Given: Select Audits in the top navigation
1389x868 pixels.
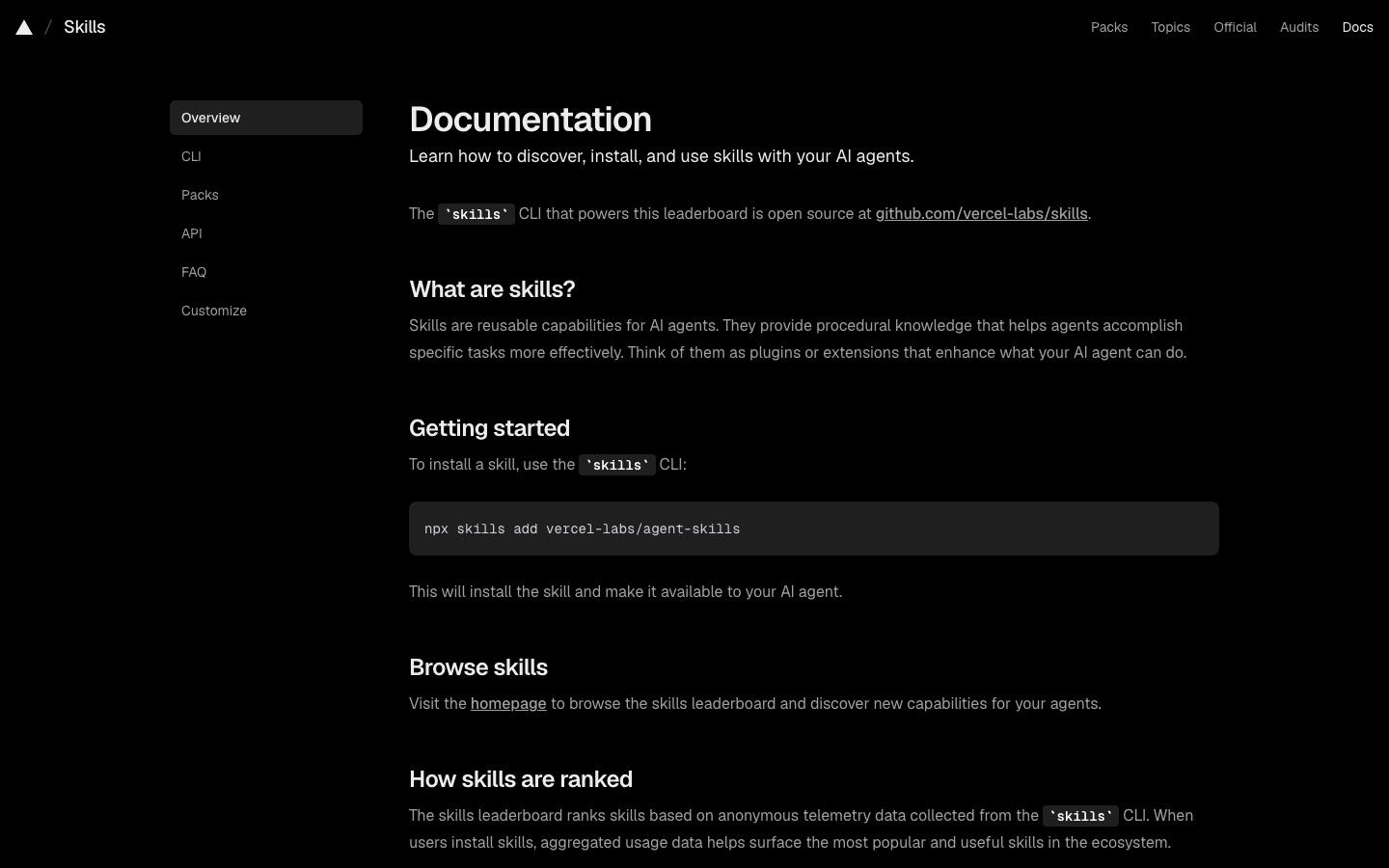Looking at the screenshot, I should (1299, 27).
